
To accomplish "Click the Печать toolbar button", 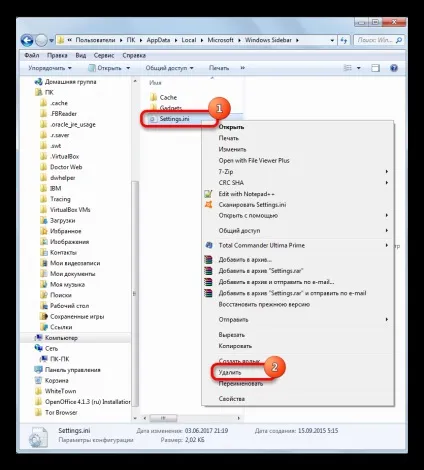I will point(219,68).
